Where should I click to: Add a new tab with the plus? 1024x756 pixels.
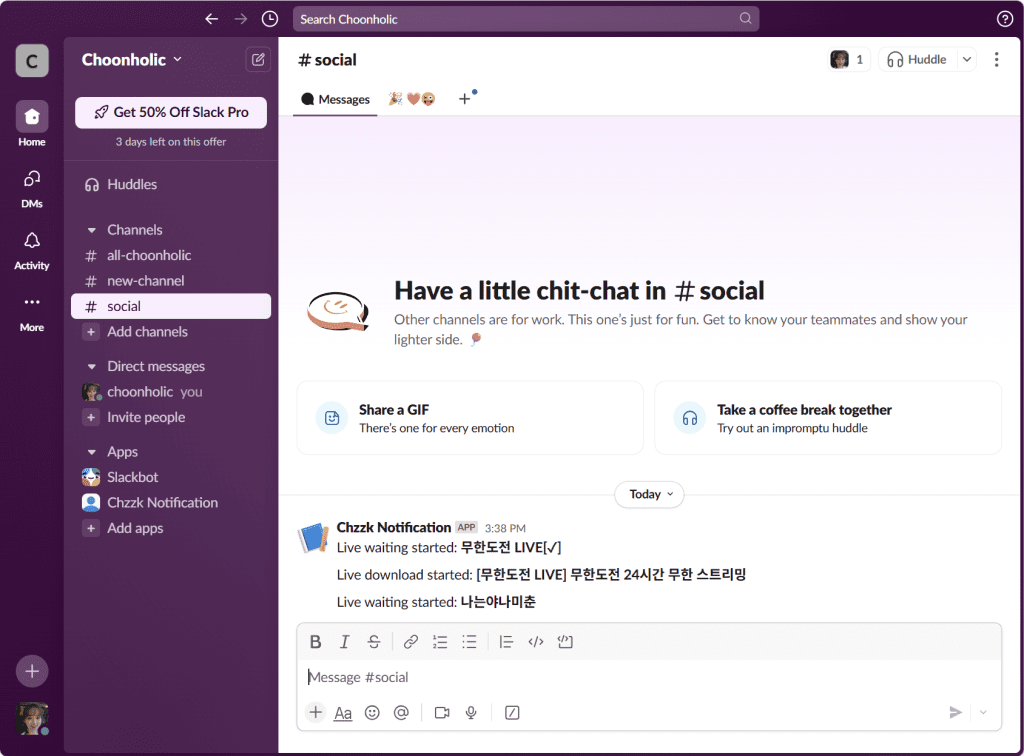point(464,99)
